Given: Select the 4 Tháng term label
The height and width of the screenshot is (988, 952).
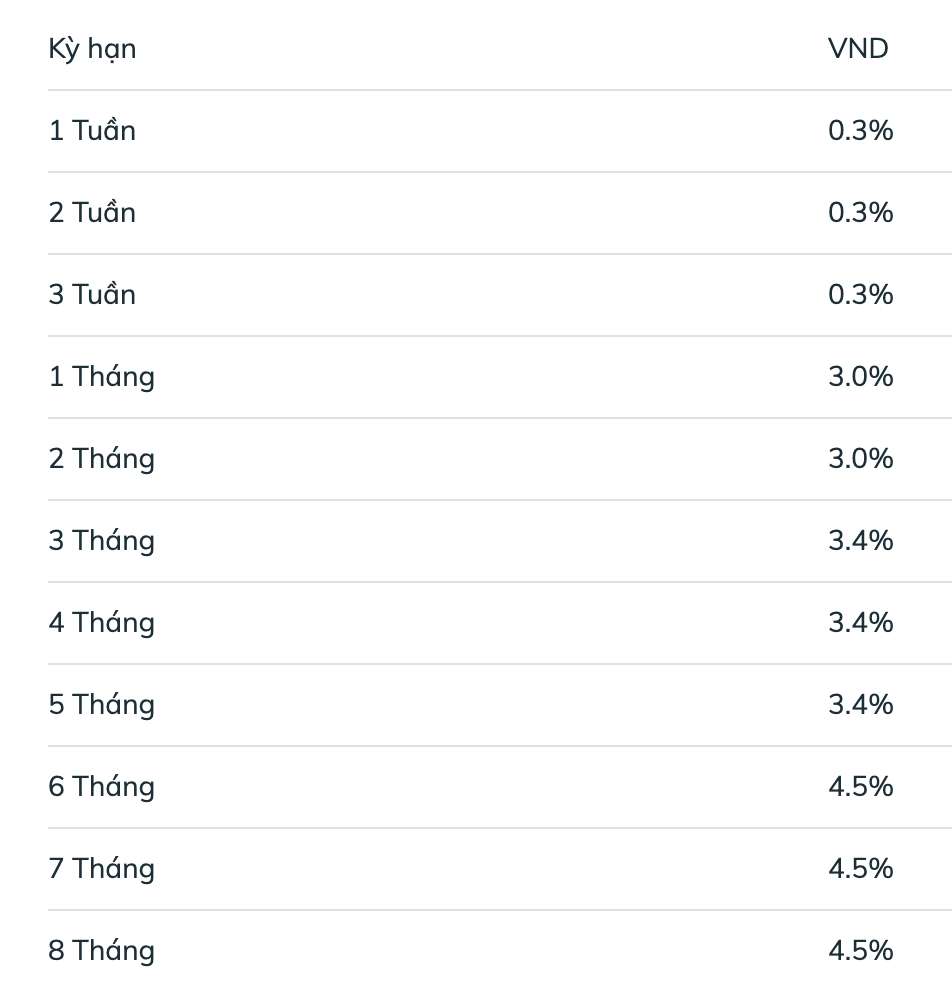Looking at the screenshot, I should 101,623.
